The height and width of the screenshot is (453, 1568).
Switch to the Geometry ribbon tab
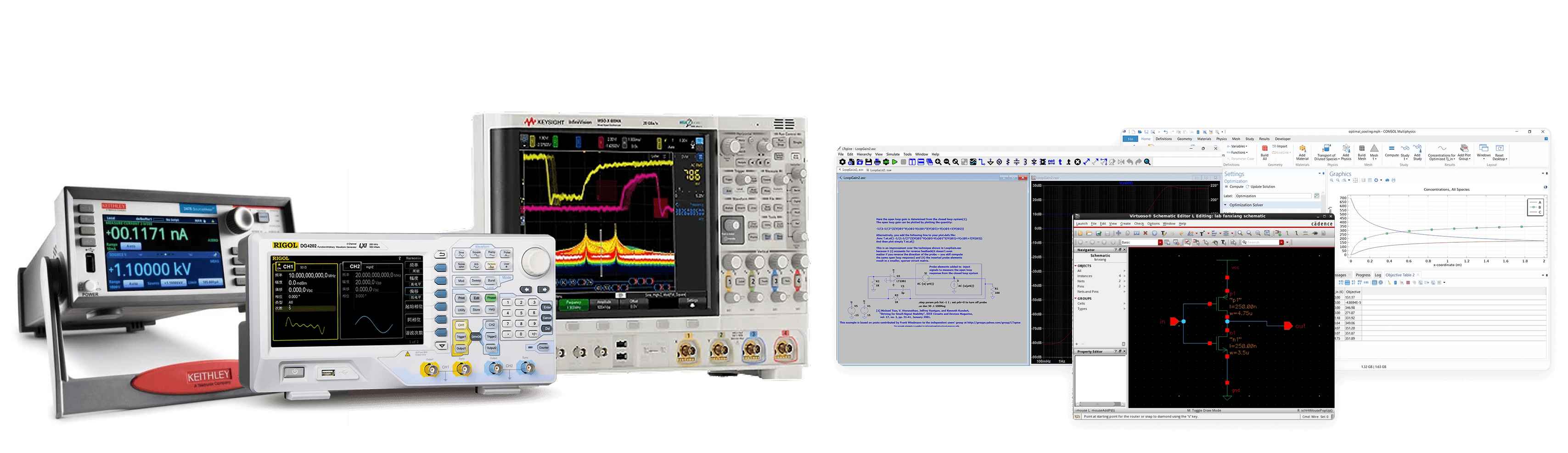coord(1184,139)
